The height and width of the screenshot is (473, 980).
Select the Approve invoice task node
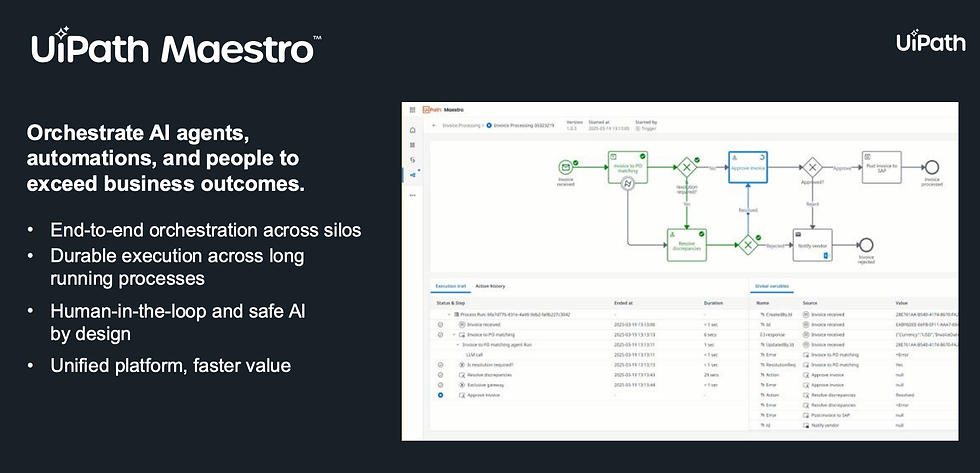pyautogui.click(x=748, y=167)
